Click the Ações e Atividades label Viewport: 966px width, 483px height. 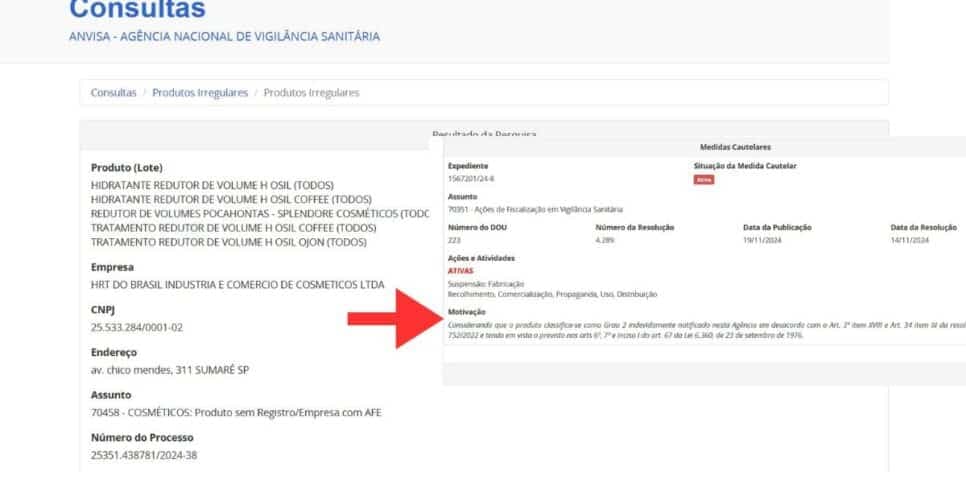coord(481,258)
